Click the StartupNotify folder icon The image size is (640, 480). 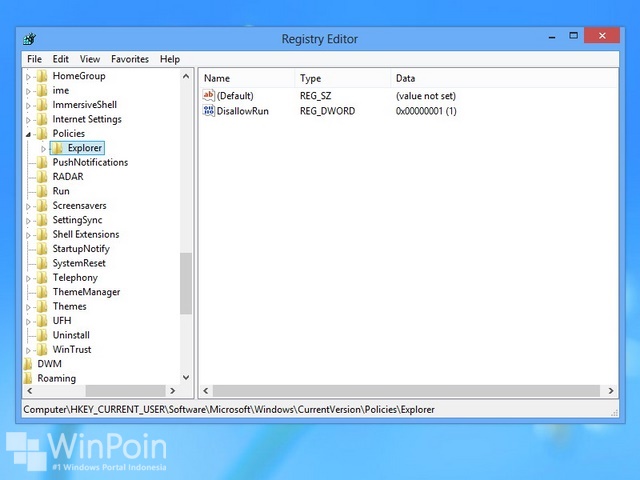(42, 249)
